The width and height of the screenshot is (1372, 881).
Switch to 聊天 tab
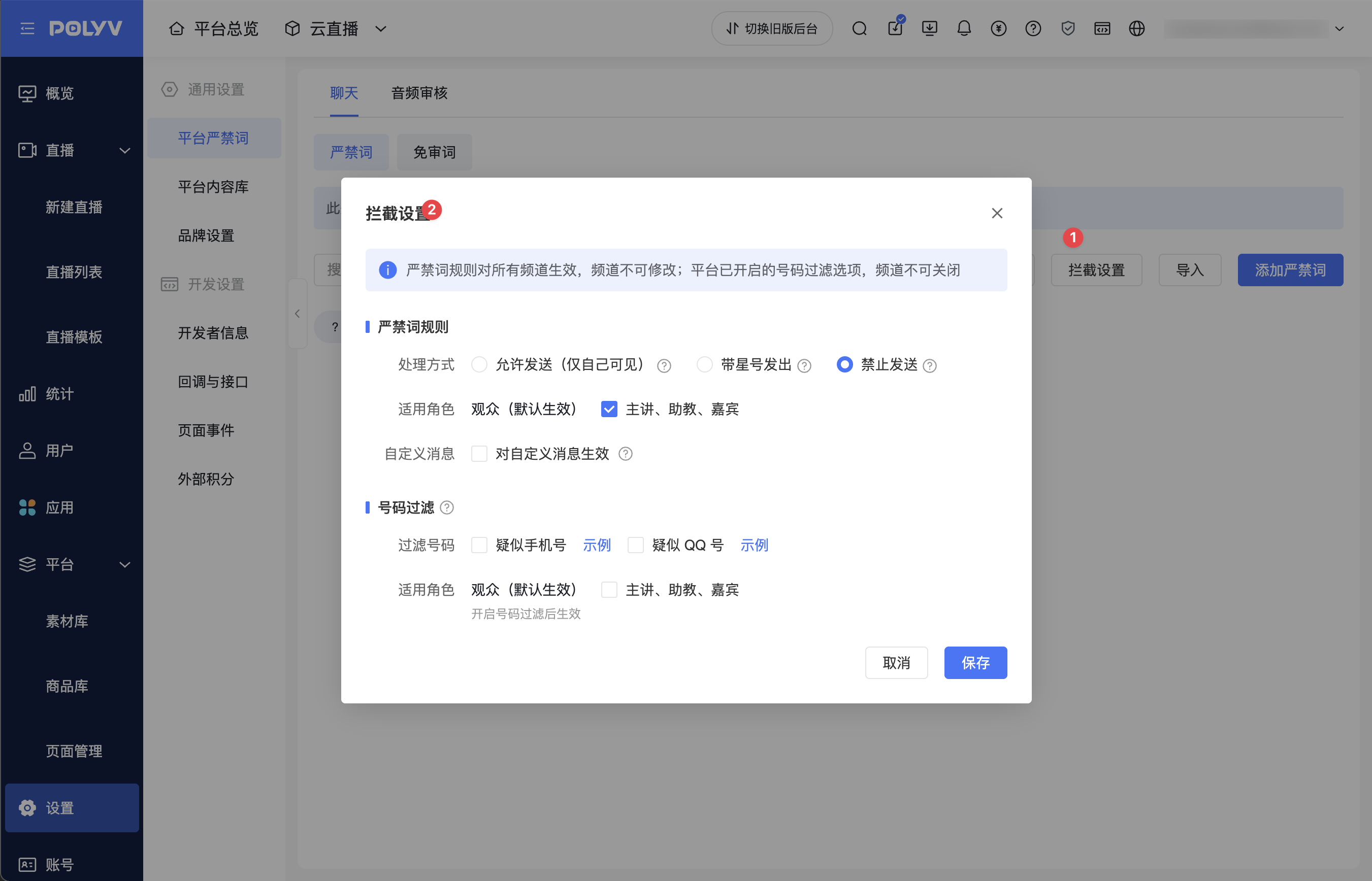pyautogui.click(x=344, y=93)
